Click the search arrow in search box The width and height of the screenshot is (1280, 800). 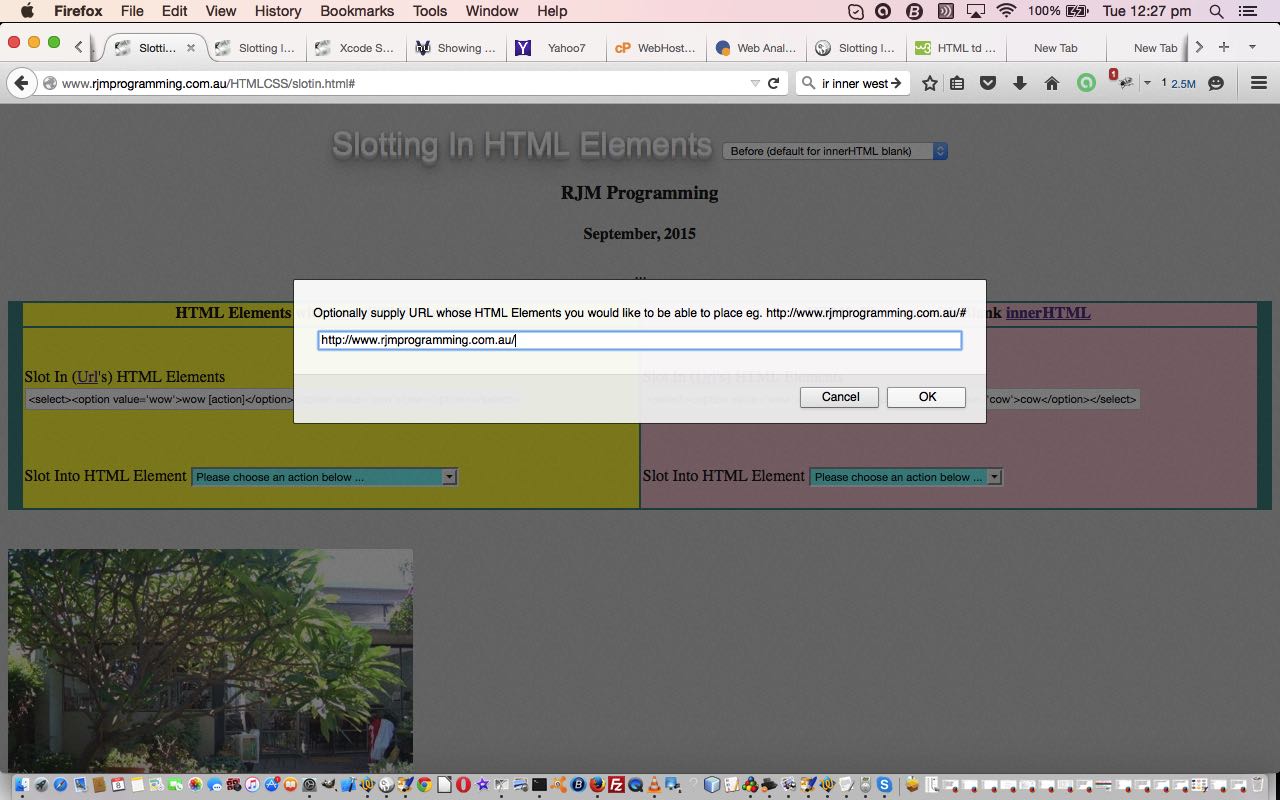(895, 84)
